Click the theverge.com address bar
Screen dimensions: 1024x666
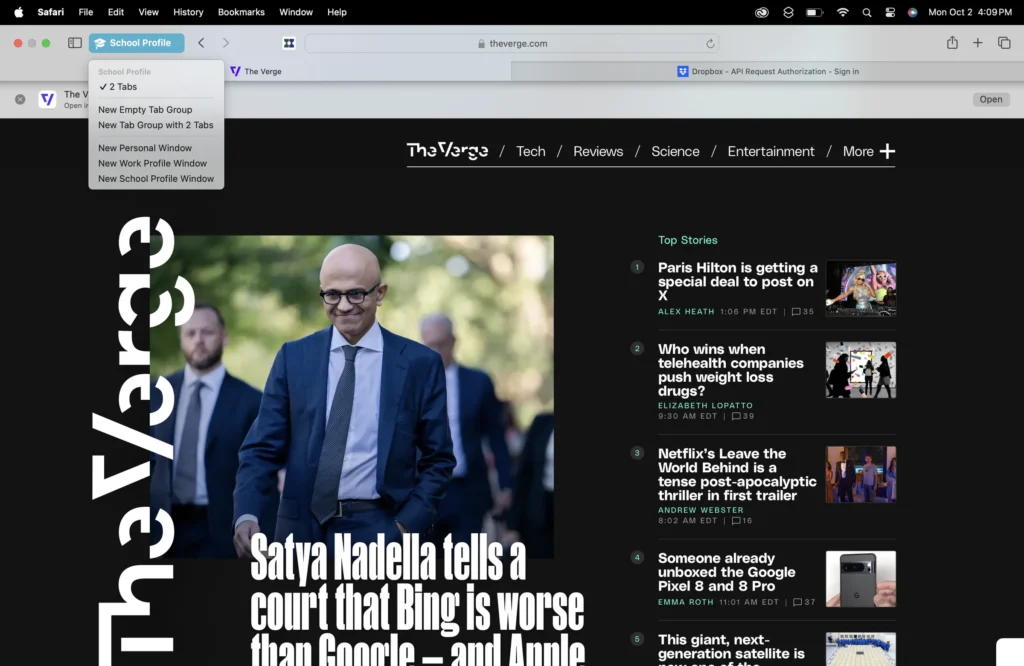click(511, 44)
